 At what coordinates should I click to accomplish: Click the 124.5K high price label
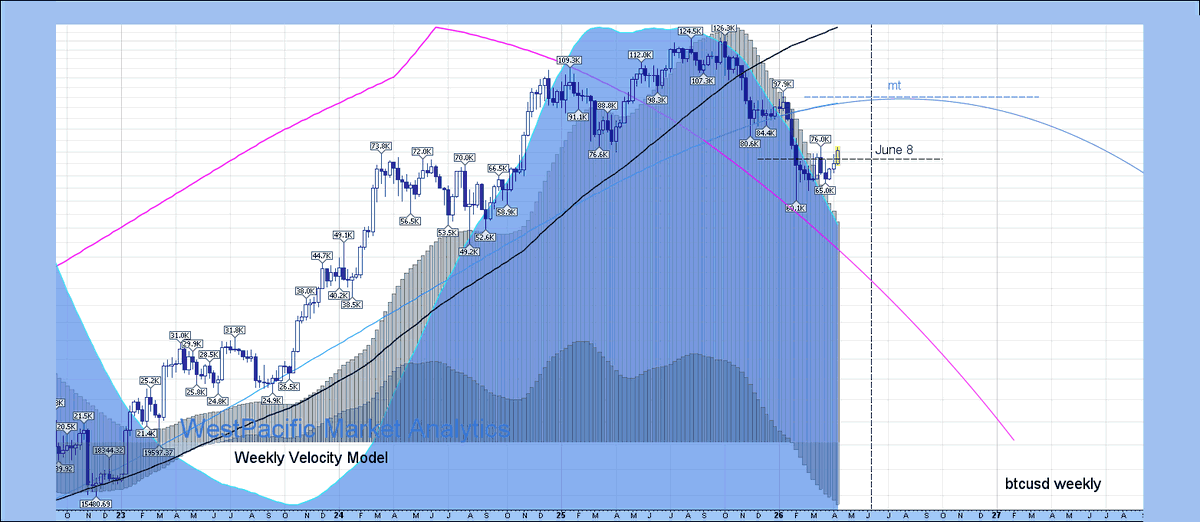click(x=690, y=31)
